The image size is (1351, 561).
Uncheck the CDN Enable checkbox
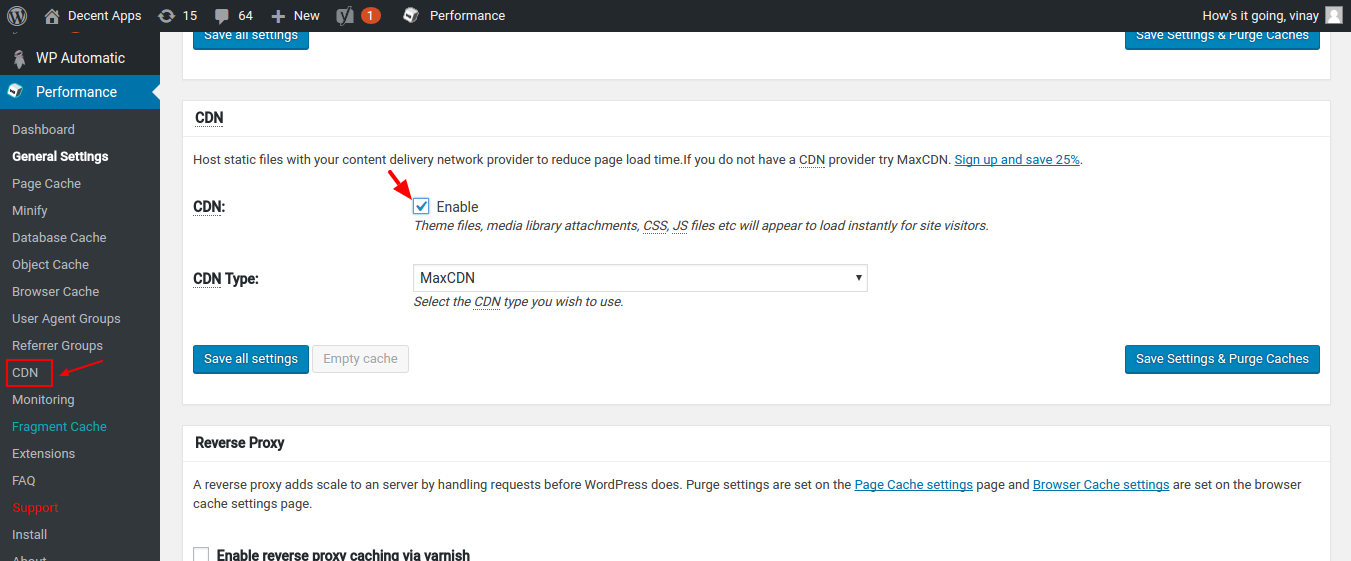click(421, 207)
